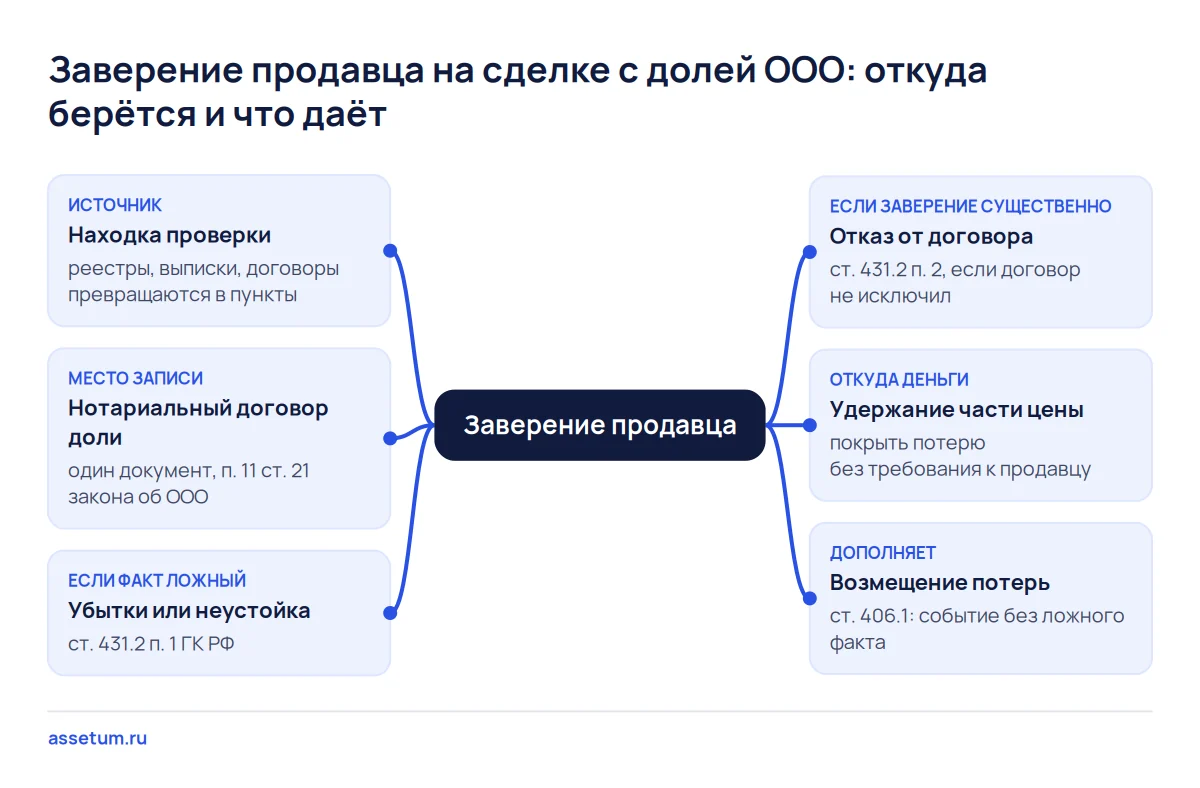1200x788 pixels.
Task: Select the card titled 'Находка проверки'
Action: point(219,251)
